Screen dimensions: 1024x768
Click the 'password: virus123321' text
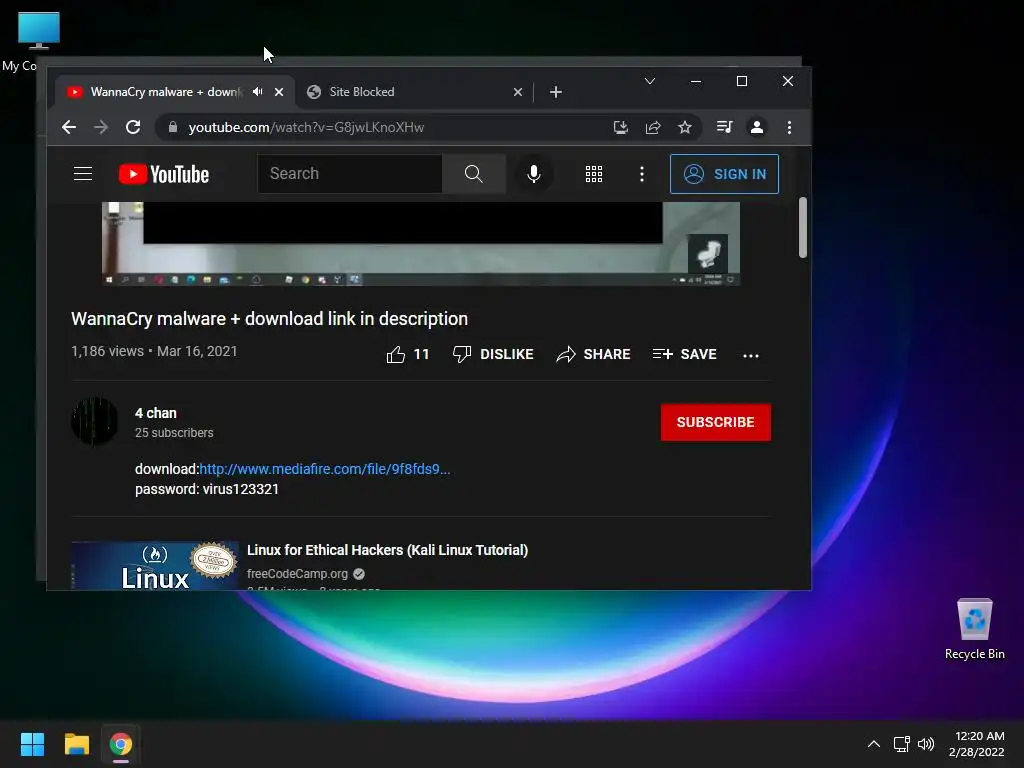click(x=207, y=489)
